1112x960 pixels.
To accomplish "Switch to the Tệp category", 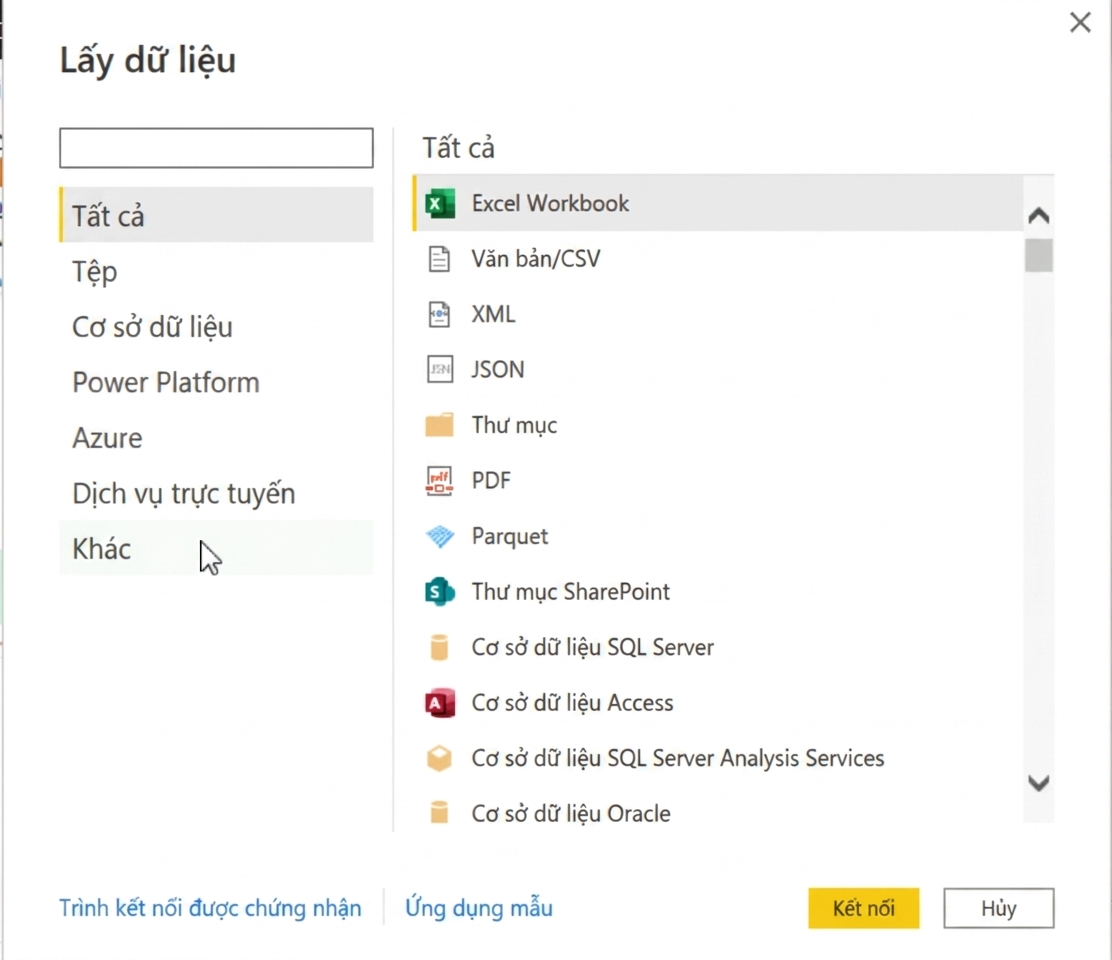I will [x=216, y=272].
